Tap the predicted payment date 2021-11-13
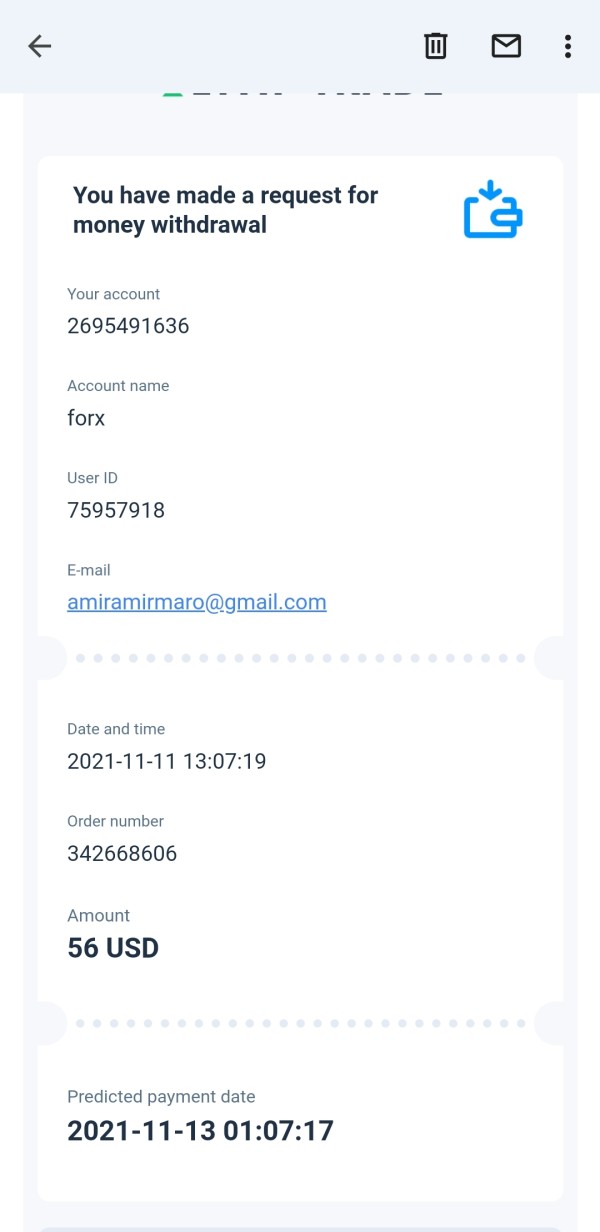 tap(200, 1131)
